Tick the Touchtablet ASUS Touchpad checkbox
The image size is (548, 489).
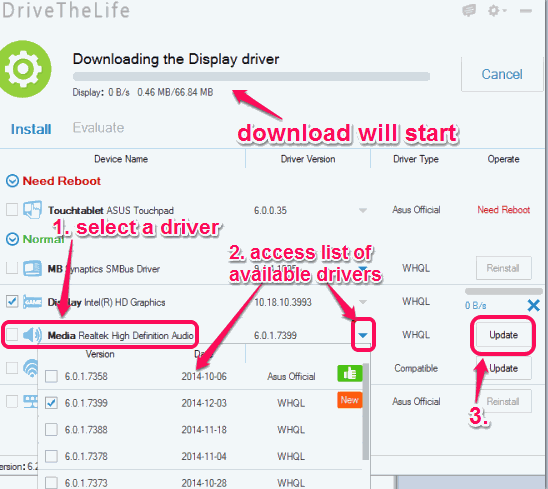coord(12,210)
